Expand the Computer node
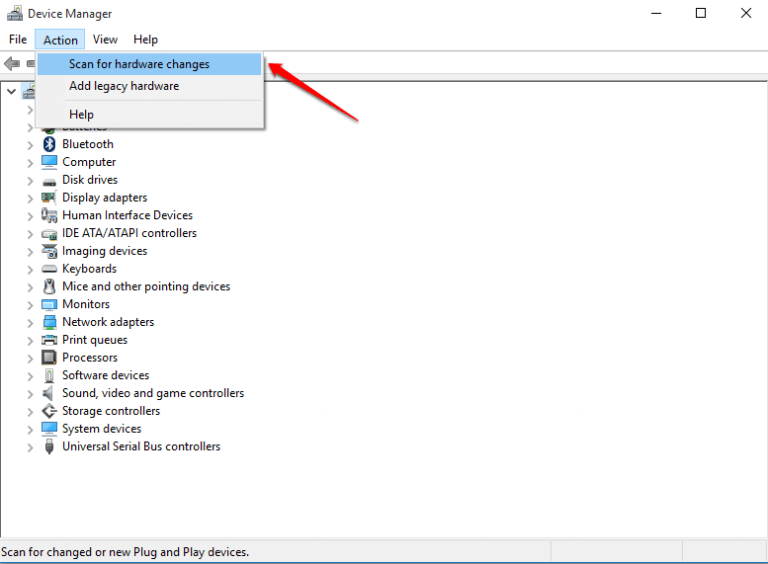The width and height of the screenshot is (768, 564). tap(30, 163)
